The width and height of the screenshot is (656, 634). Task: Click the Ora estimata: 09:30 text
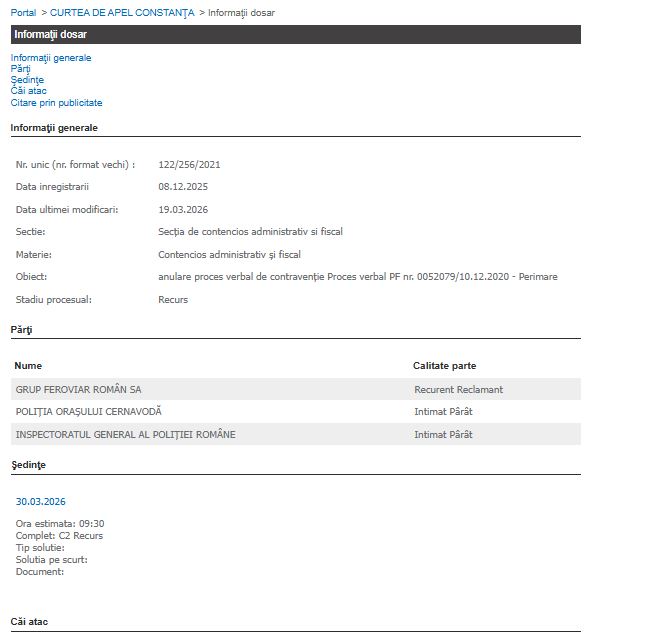point(60,524)
